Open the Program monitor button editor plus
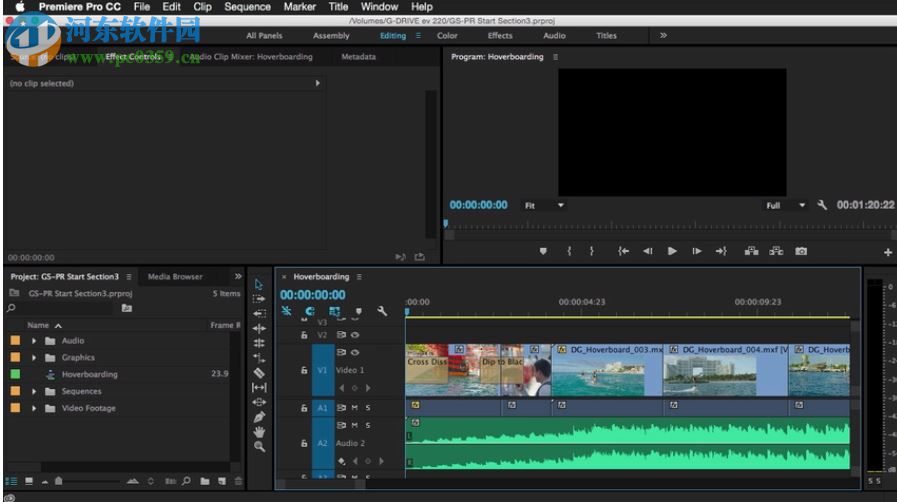The width and height of the screenshot is (897, 502). (887, 252)
